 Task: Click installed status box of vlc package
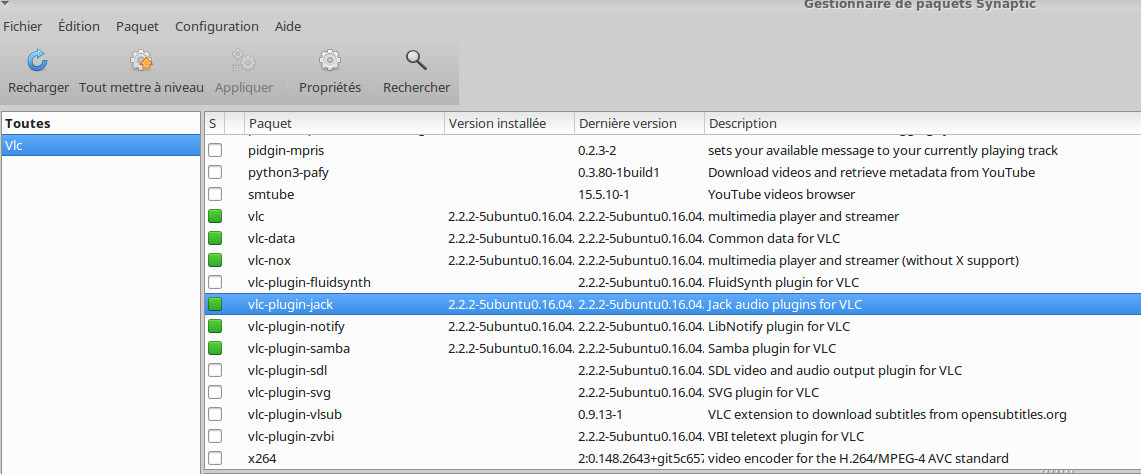215,216
